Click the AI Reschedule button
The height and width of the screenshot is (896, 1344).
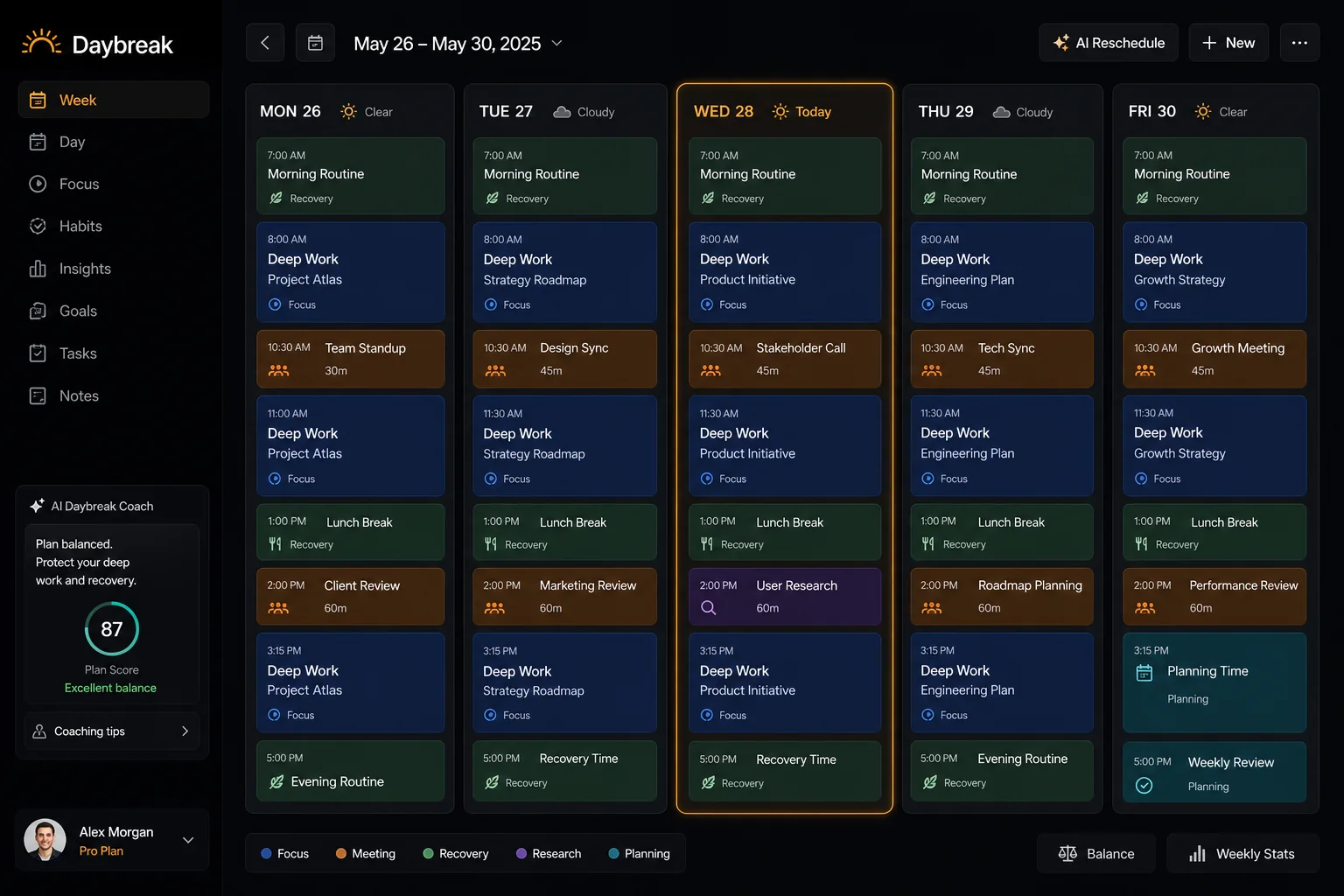pyautogui.click(x=1109, y=43)
